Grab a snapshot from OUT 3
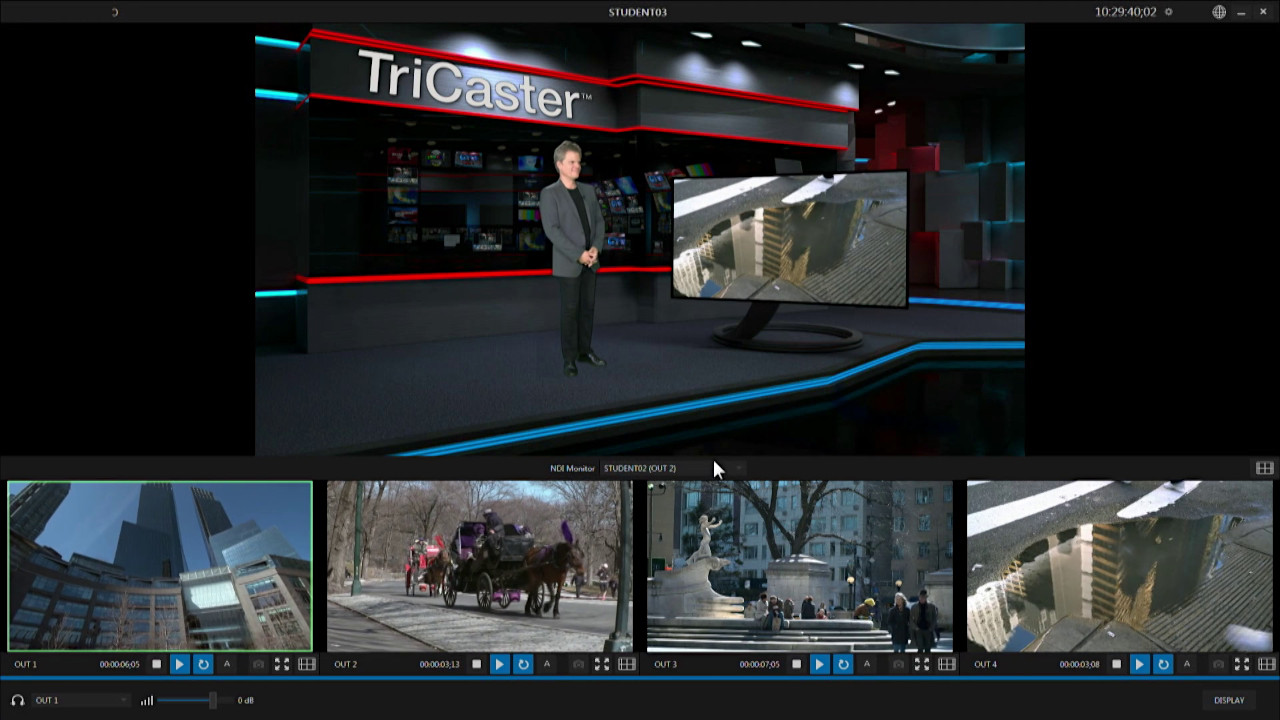1280x720 pixels. tap(898, 664)
